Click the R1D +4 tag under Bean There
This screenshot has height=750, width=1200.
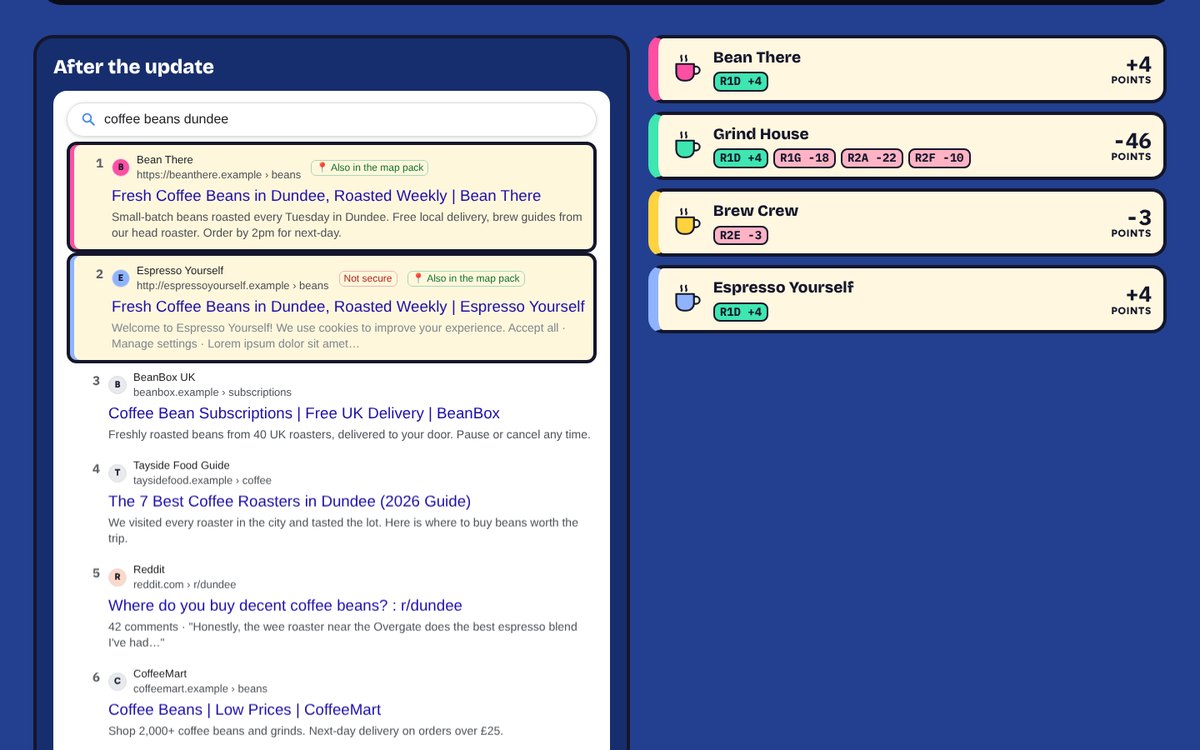(740, 81)
